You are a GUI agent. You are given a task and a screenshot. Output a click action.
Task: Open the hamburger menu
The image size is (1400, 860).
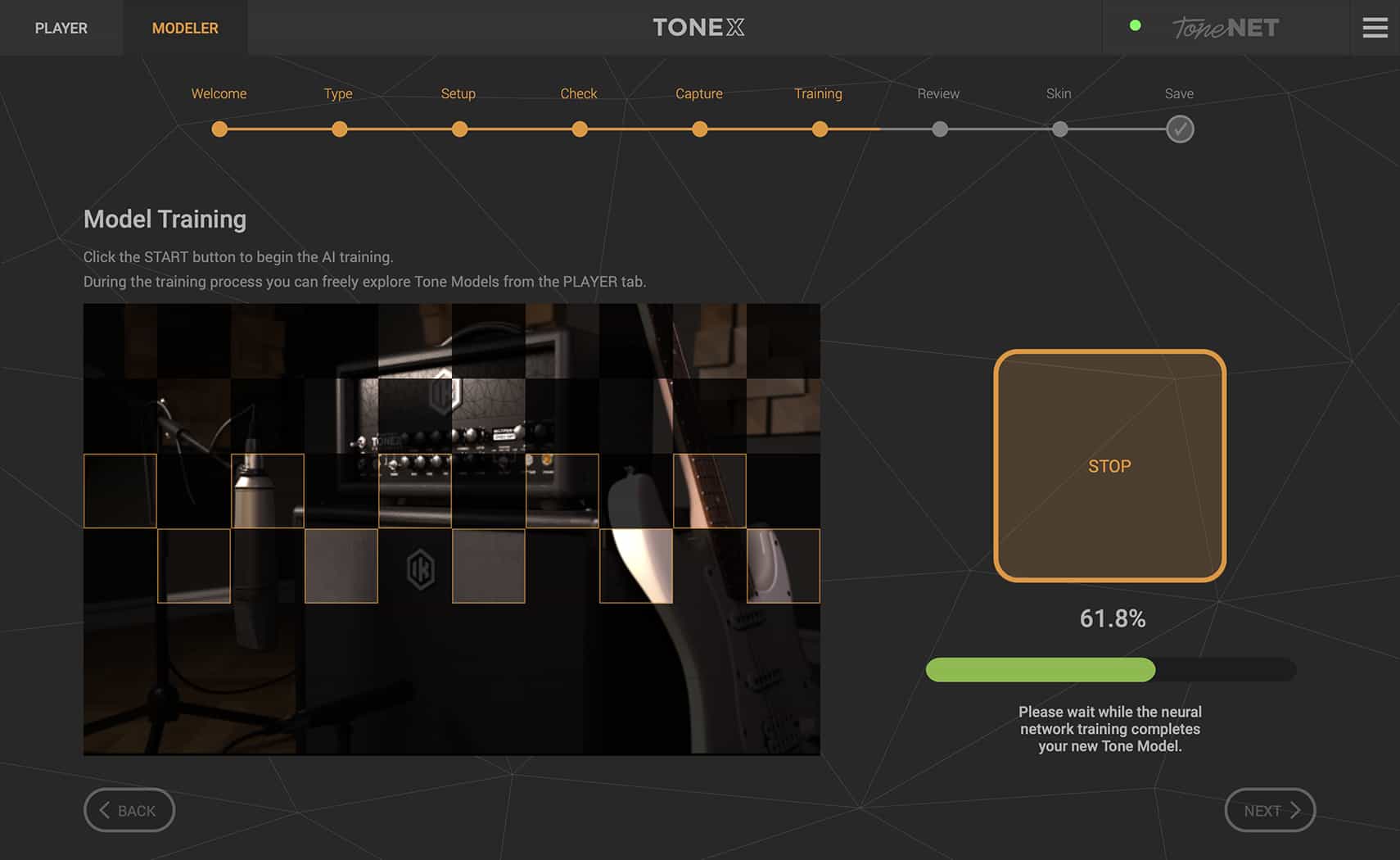(1375, 27)
